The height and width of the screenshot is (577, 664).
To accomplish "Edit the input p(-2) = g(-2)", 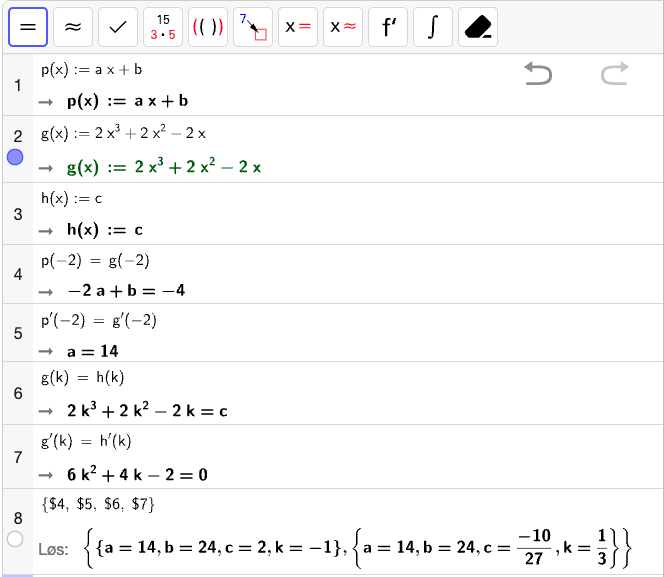I will pyautogui.click(x=96, y=260).
